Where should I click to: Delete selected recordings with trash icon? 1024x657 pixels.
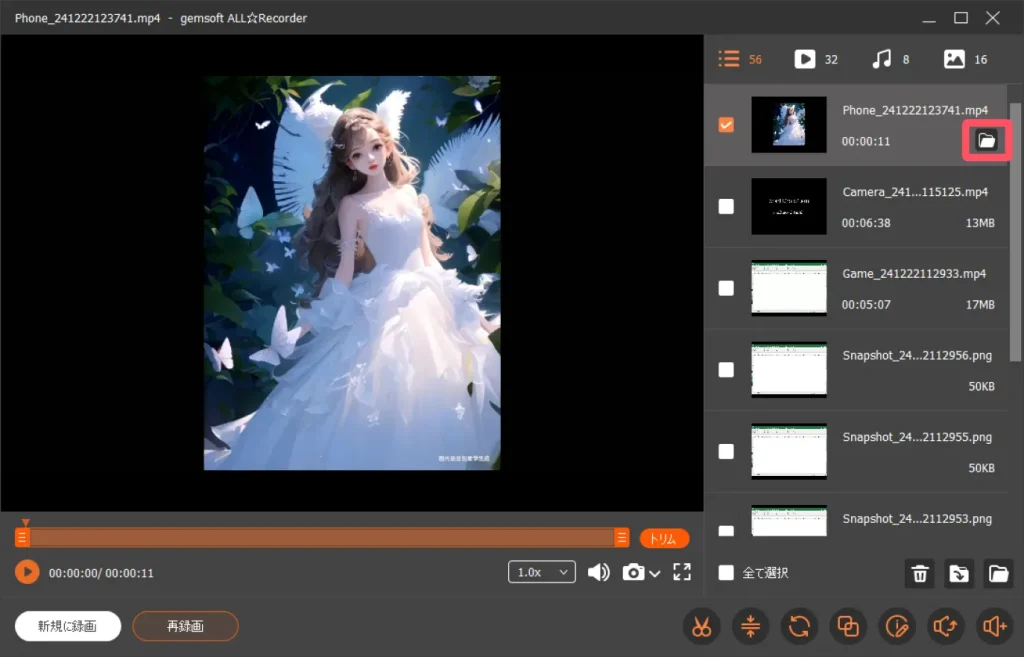pyautogui.click(x=920, y=573)
